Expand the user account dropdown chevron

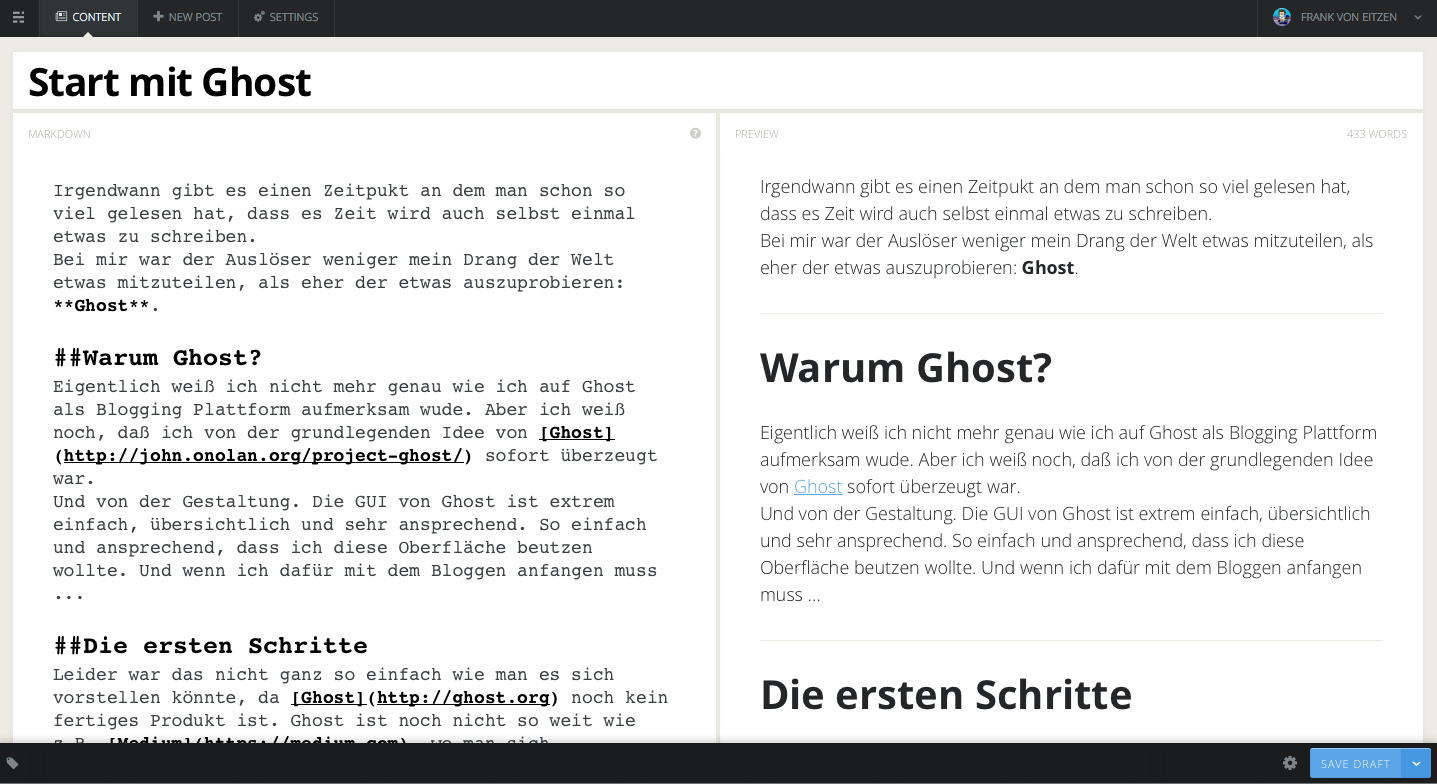[1417, 17]
